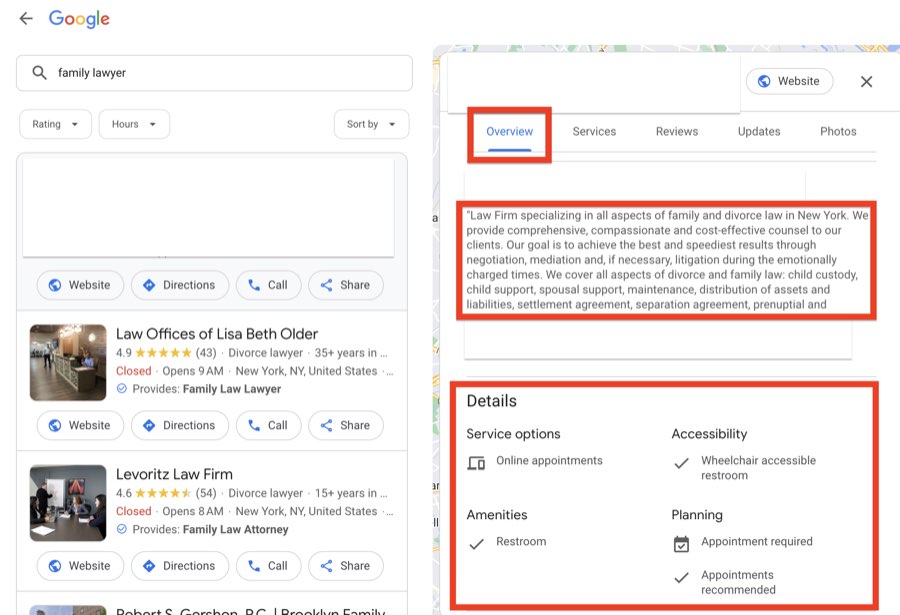Click the Appointment required calendar icon

click(x=681, y=544)
